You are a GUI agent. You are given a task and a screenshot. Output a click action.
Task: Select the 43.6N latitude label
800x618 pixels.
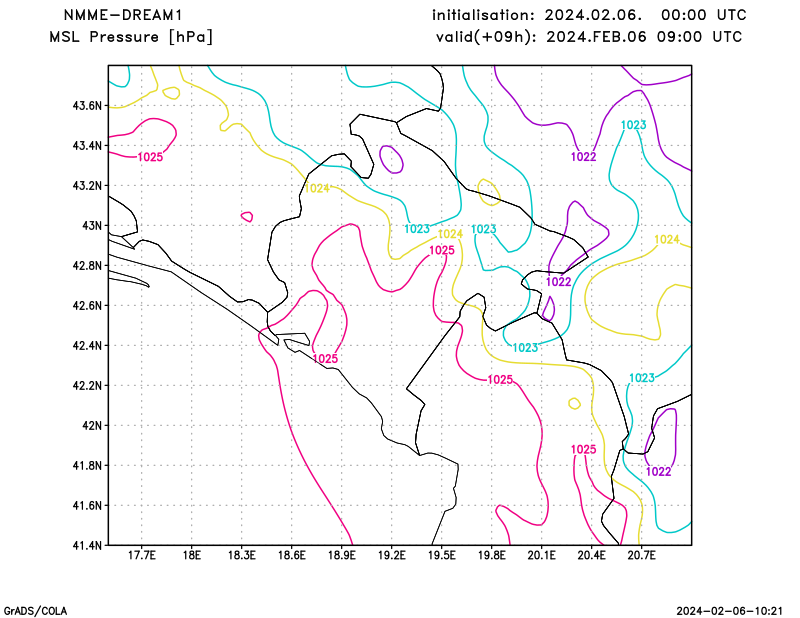tap(87, 106)
